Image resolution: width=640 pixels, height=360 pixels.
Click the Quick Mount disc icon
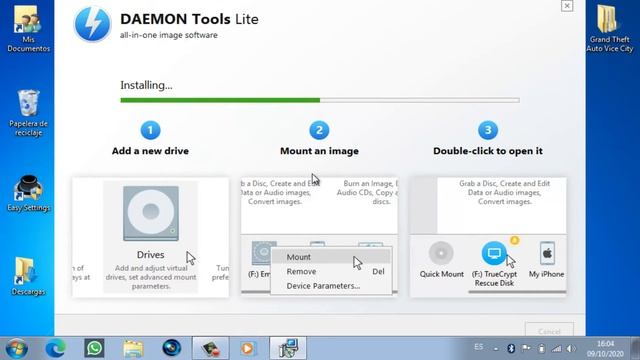(x=441, y=253)
